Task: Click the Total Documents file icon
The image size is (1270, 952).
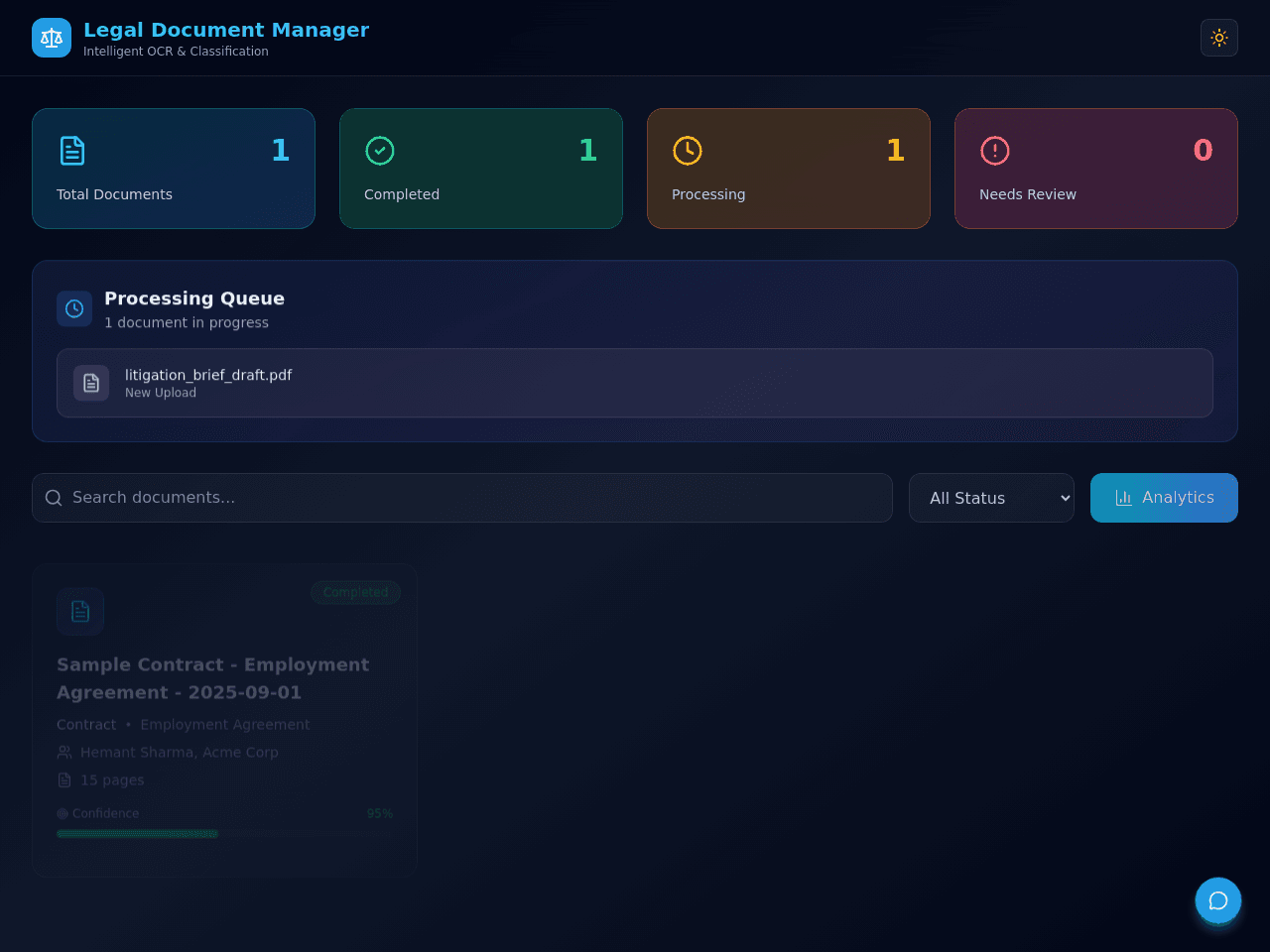Action: tap(72, 151)
